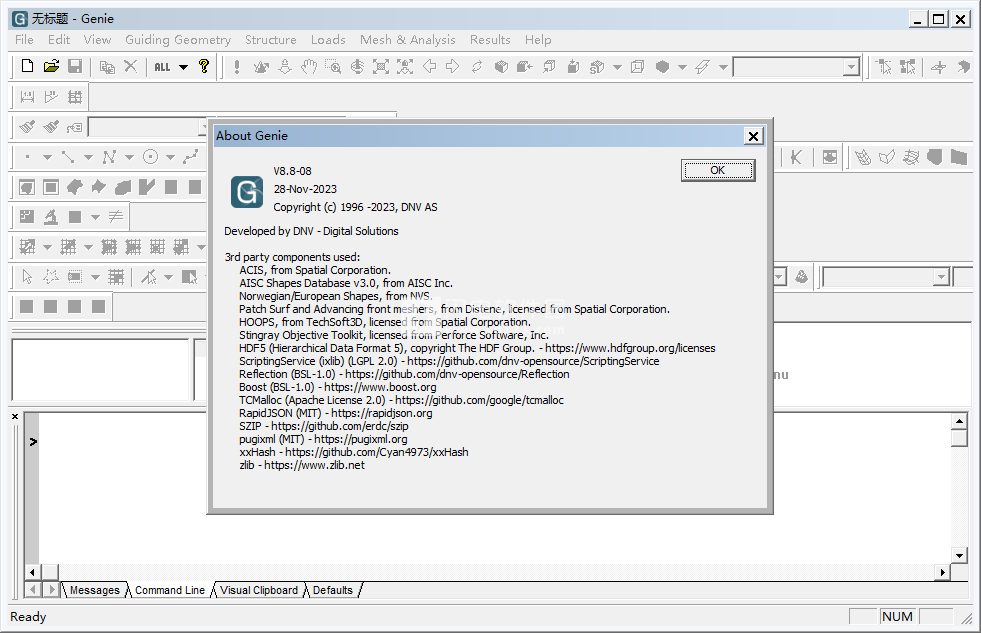Click OK in the About Genie dialog
This screenshot has height=633, width=981.
[x=718, y=170]
